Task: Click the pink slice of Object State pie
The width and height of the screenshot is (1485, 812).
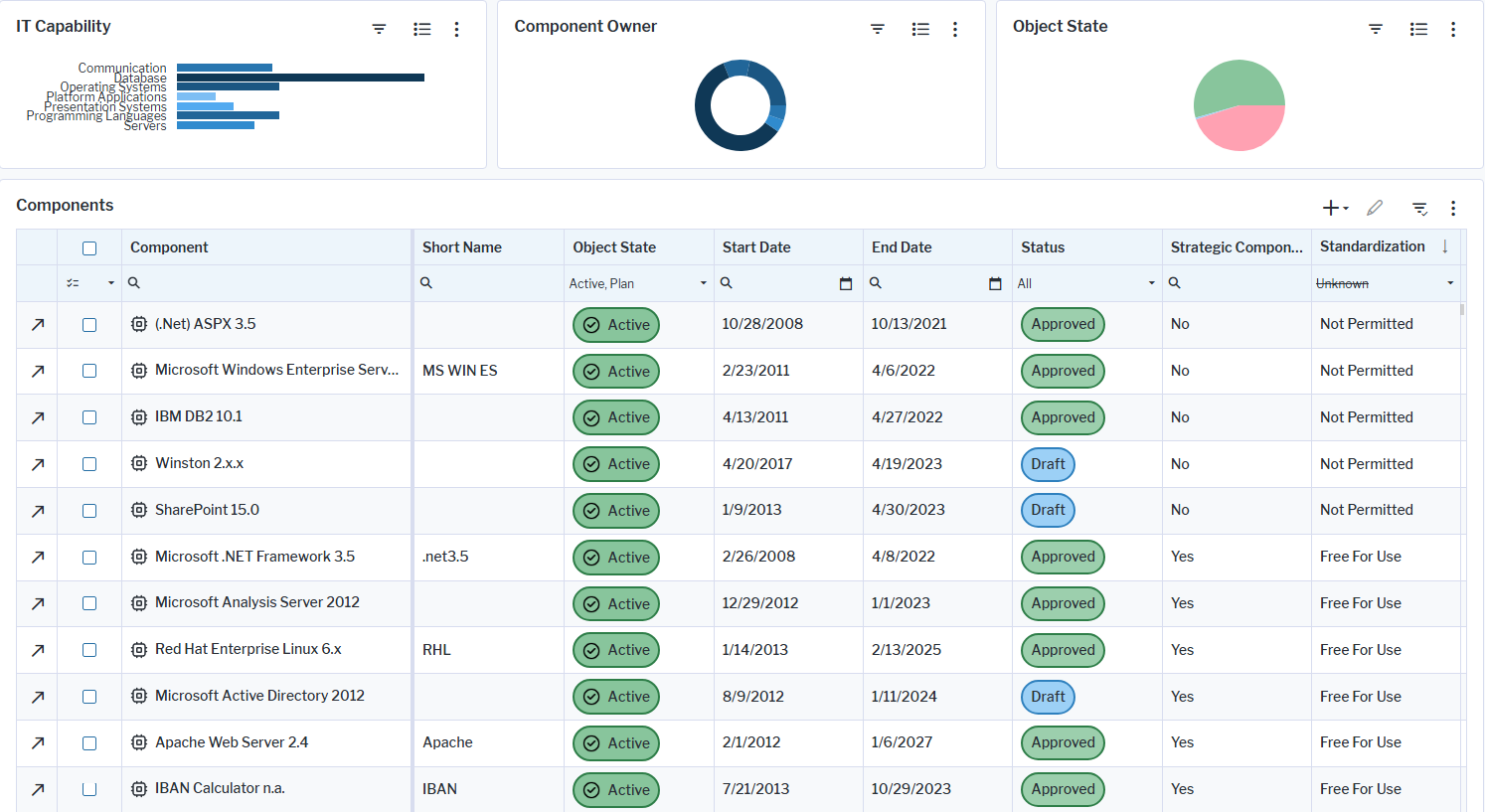Action: pyautogui.click(x=1242, y=130)
